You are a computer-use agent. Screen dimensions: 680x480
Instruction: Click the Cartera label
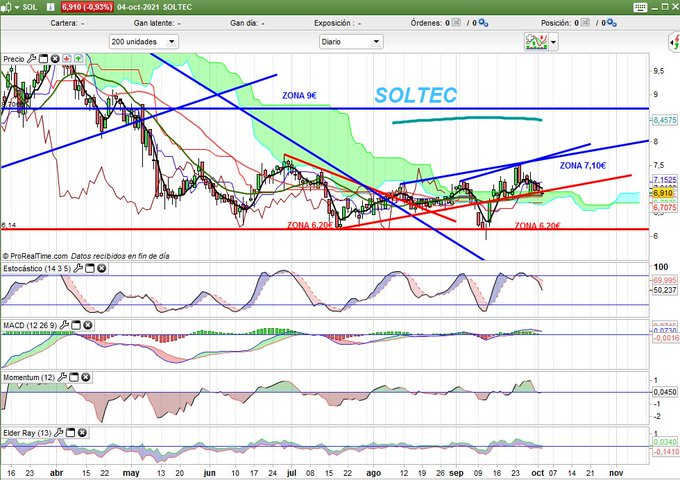point(64,23)
